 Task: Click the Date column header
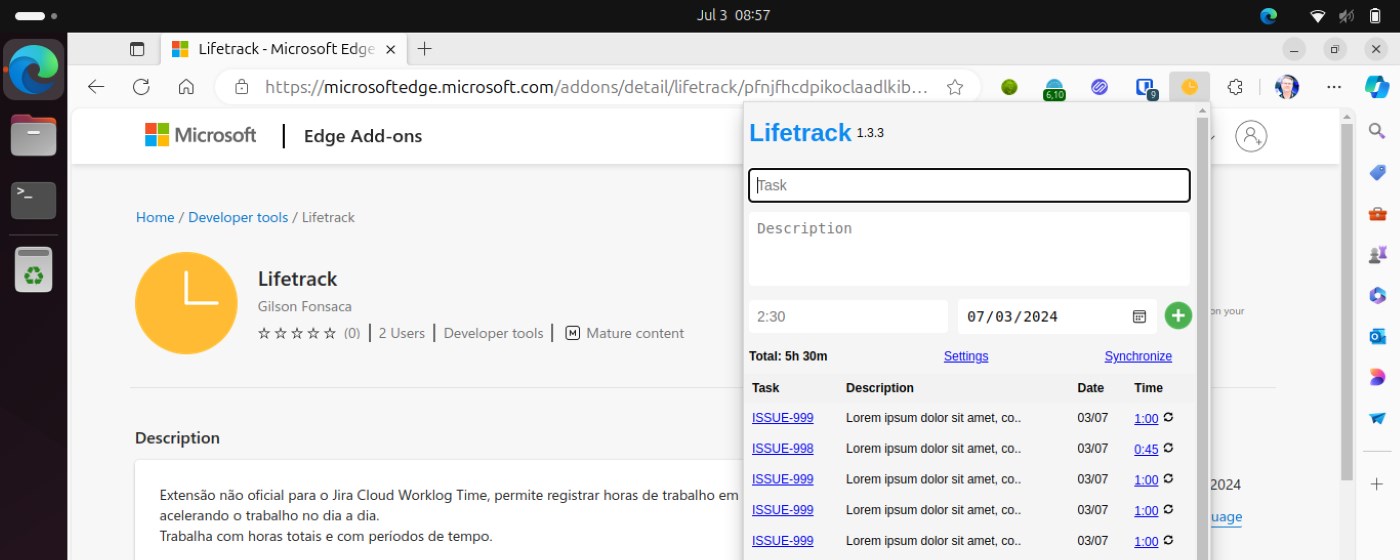tap(1091, 387)
